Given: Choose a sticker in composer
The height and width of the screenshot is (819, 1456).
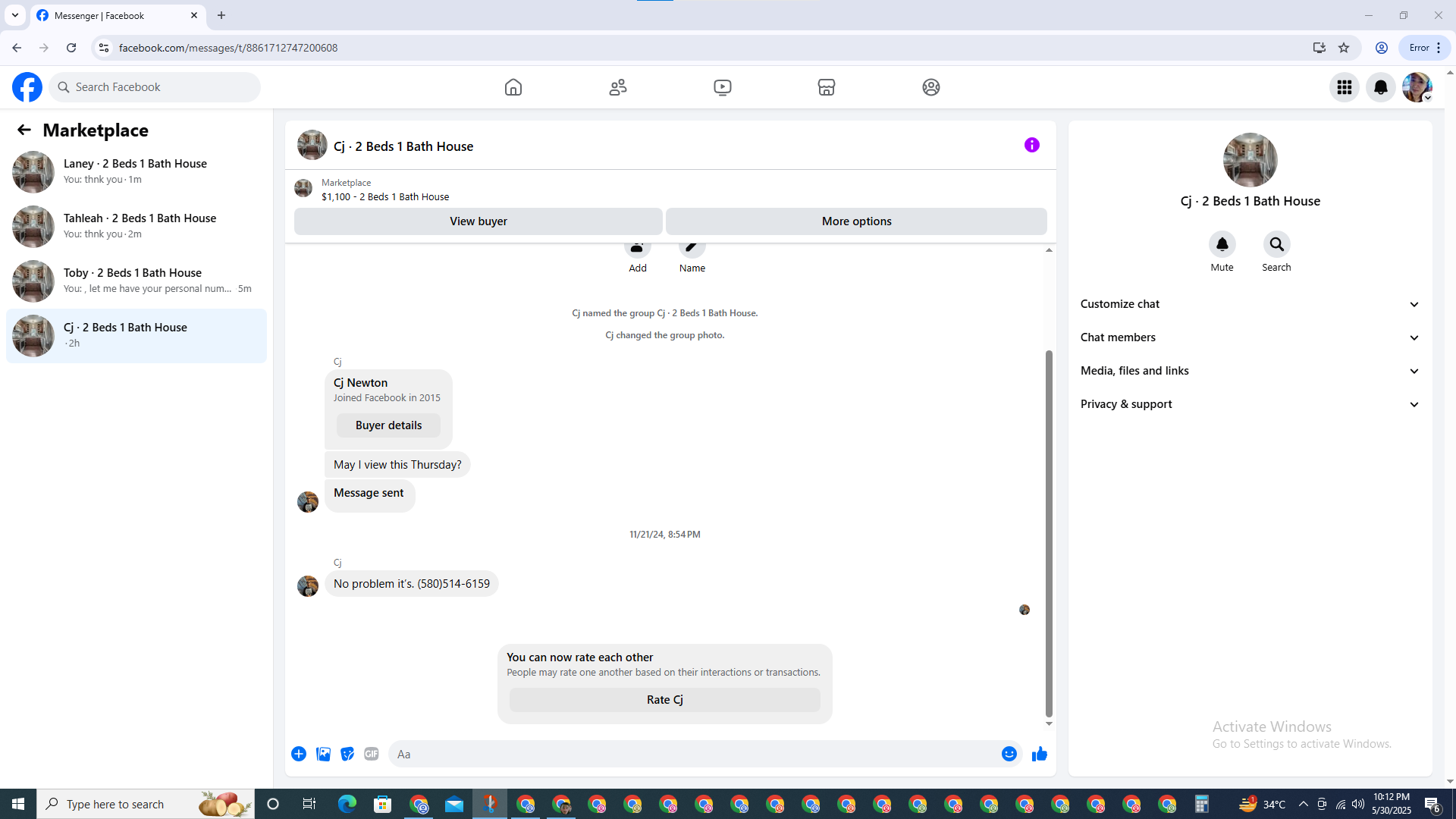Looking at the screenshot, I should click(x=347, y=754).
